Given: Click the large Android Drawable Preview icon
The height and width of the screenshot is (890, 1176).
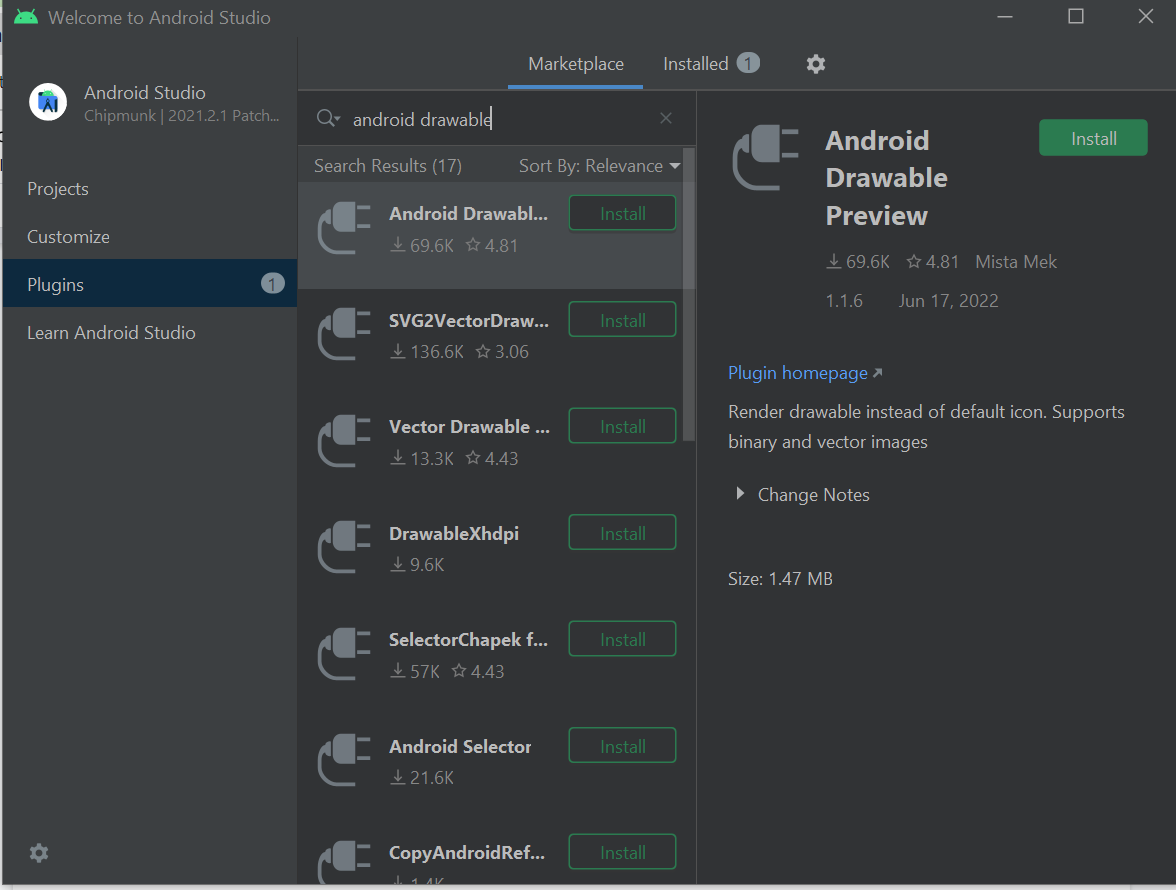Looking at the screenshot, I should (x=766, y=159).
